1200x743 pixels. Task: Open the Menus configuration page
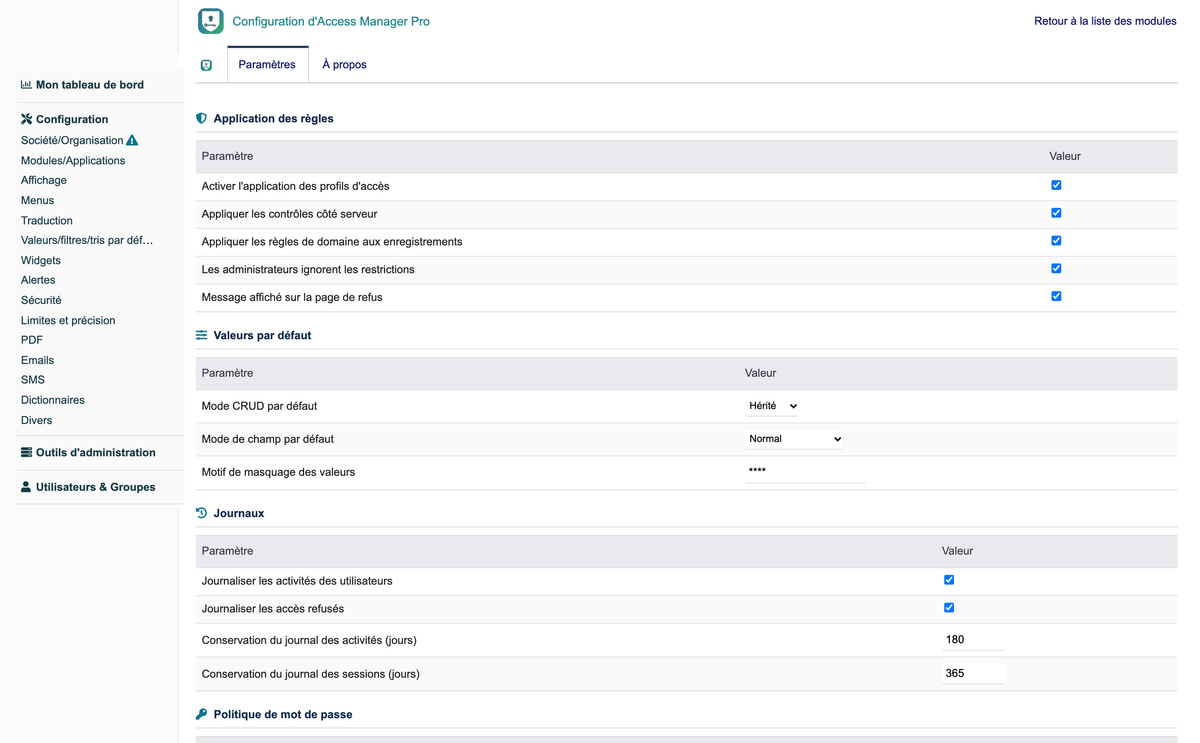(37, 201)
